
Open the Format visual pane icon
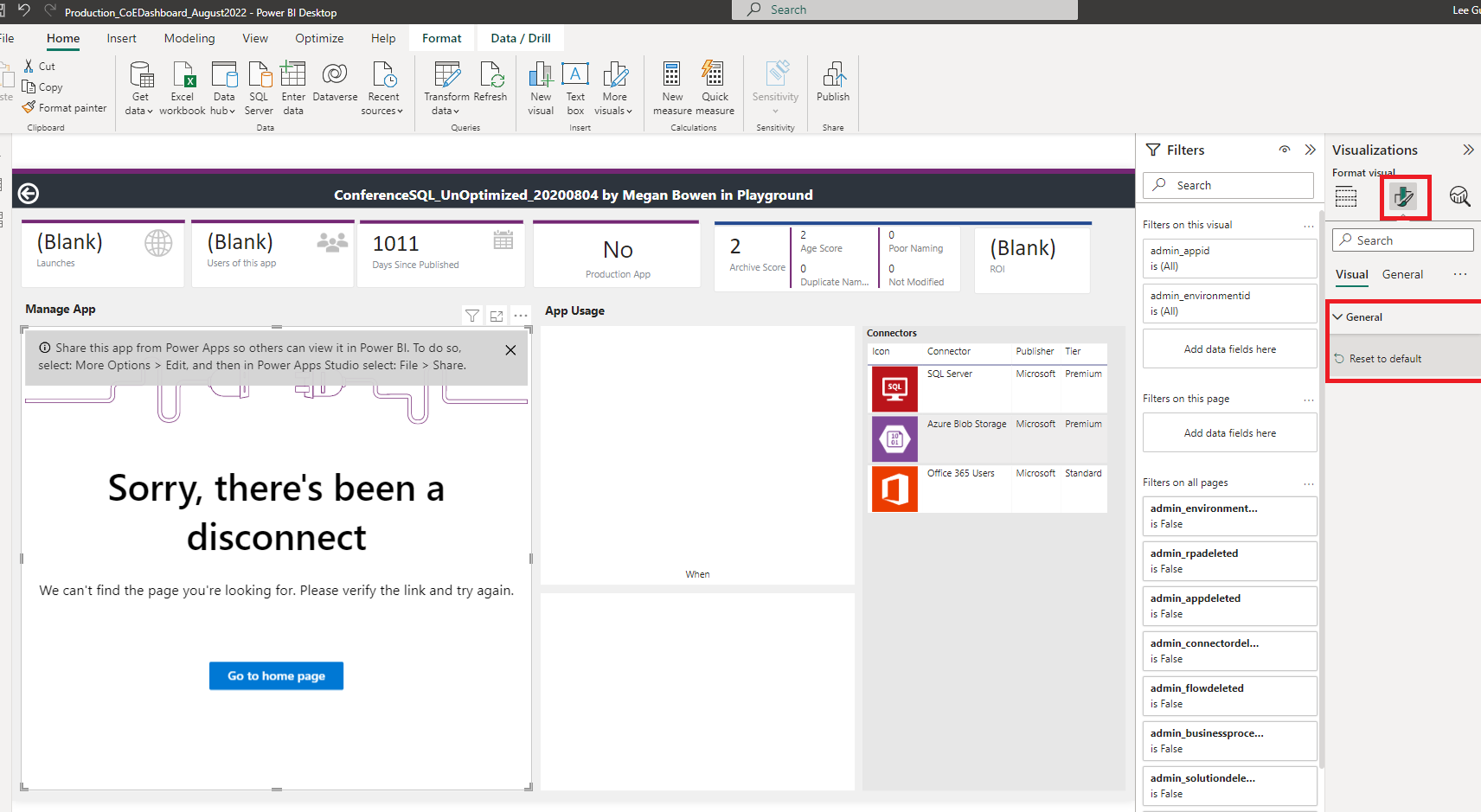click(1403, 197)
